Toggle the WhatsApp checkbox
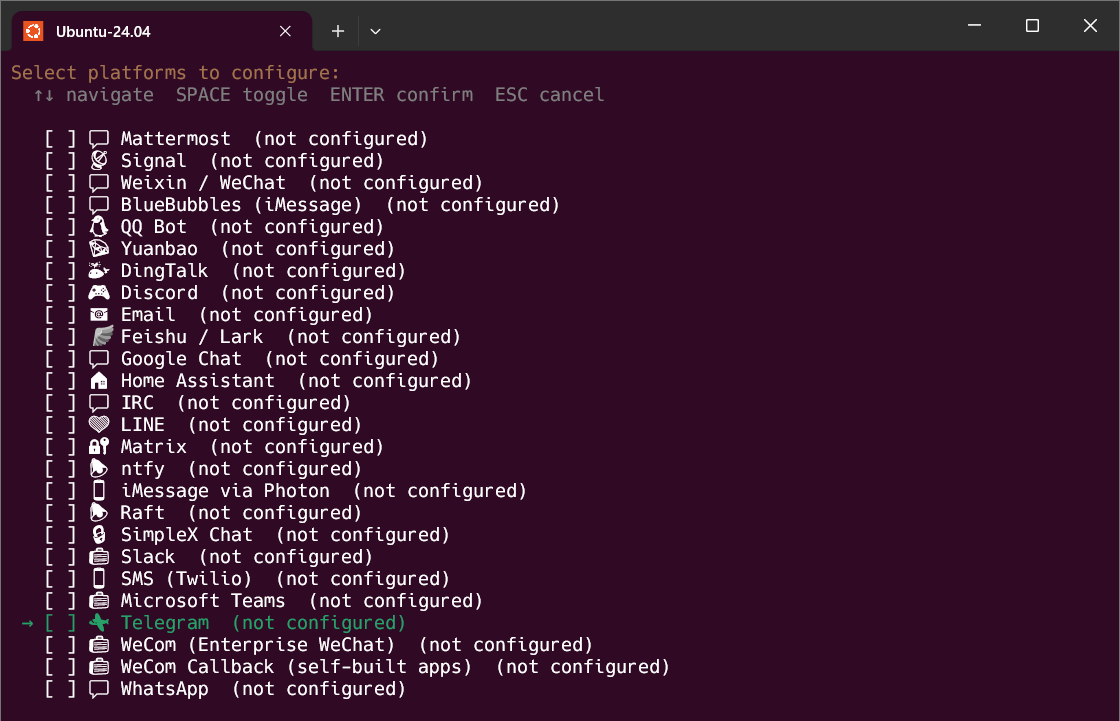Viewport: 1120px width, 721px height. click(x=60, y=689)
